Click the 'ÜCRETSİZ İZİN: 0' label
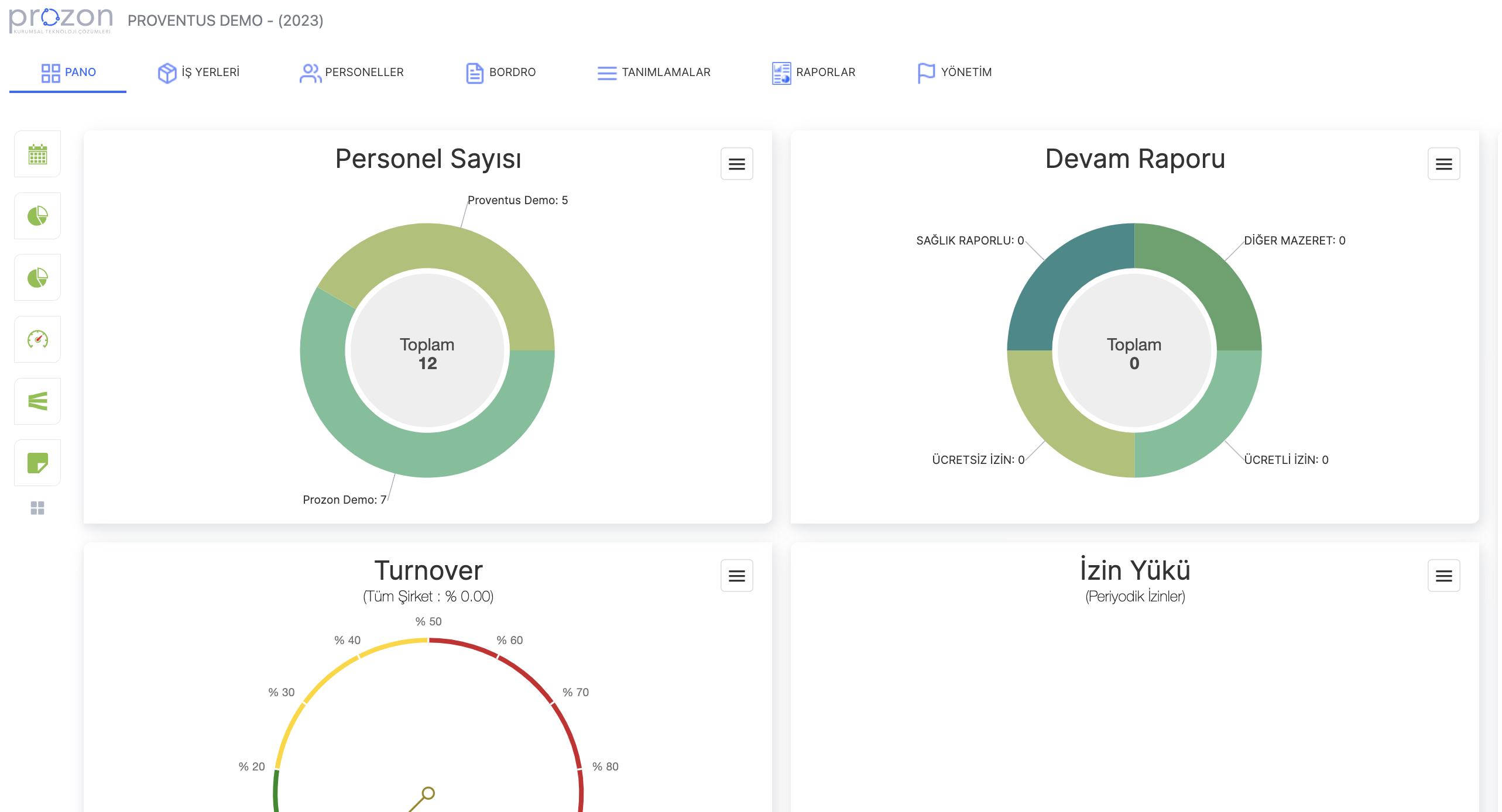The image size is (1502, 812). click(978, 460)
